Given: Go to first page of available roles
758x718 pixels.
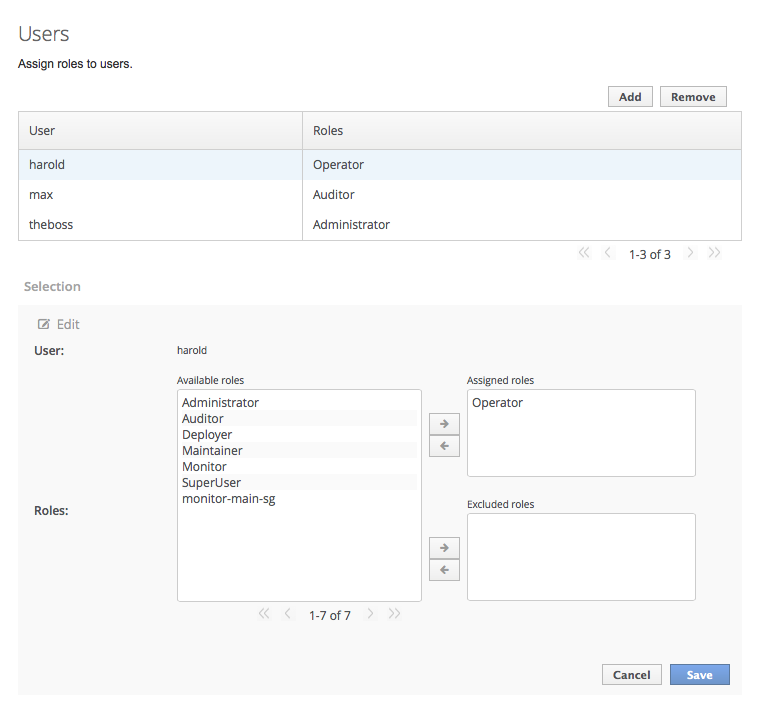Looking at the screenshot, I should click(264, 614).
